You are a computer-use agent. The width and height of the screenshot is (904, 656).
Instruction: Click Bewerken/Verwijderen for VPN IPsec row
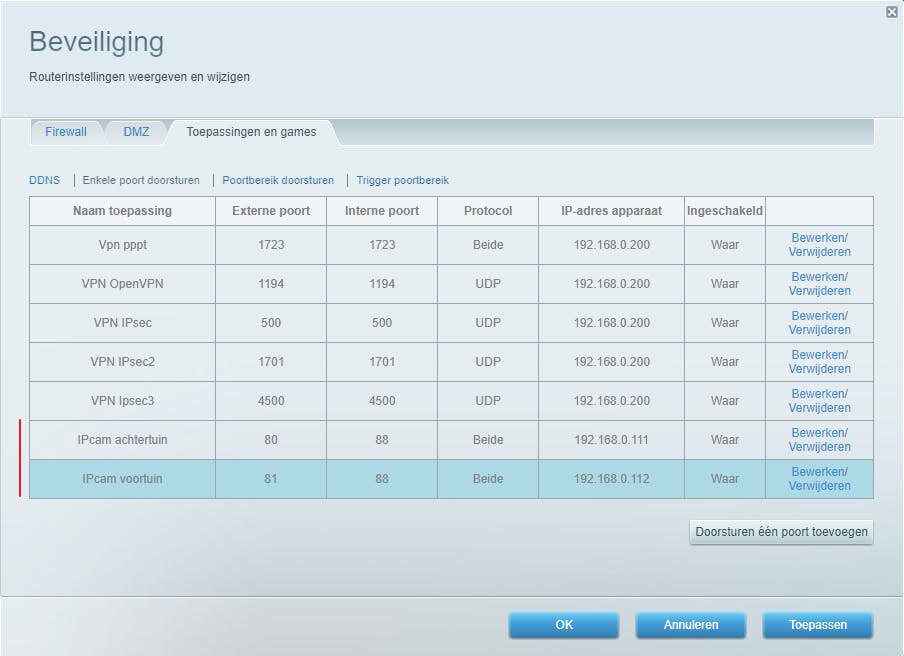pyautogui.click(x=819, y=323)
